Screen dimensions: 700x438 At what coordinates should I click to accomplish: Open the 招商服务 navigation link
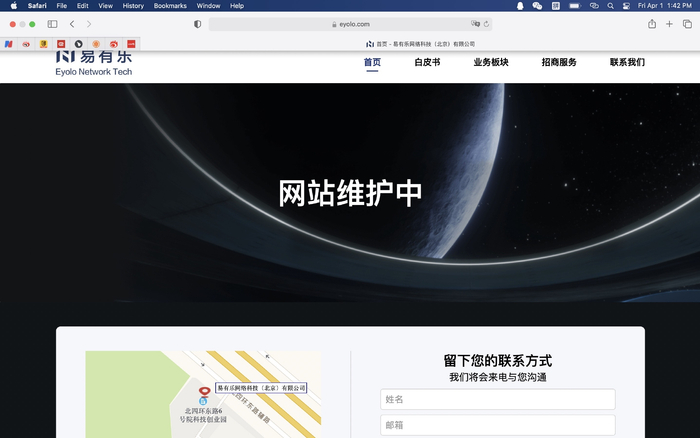click(559, 62)
